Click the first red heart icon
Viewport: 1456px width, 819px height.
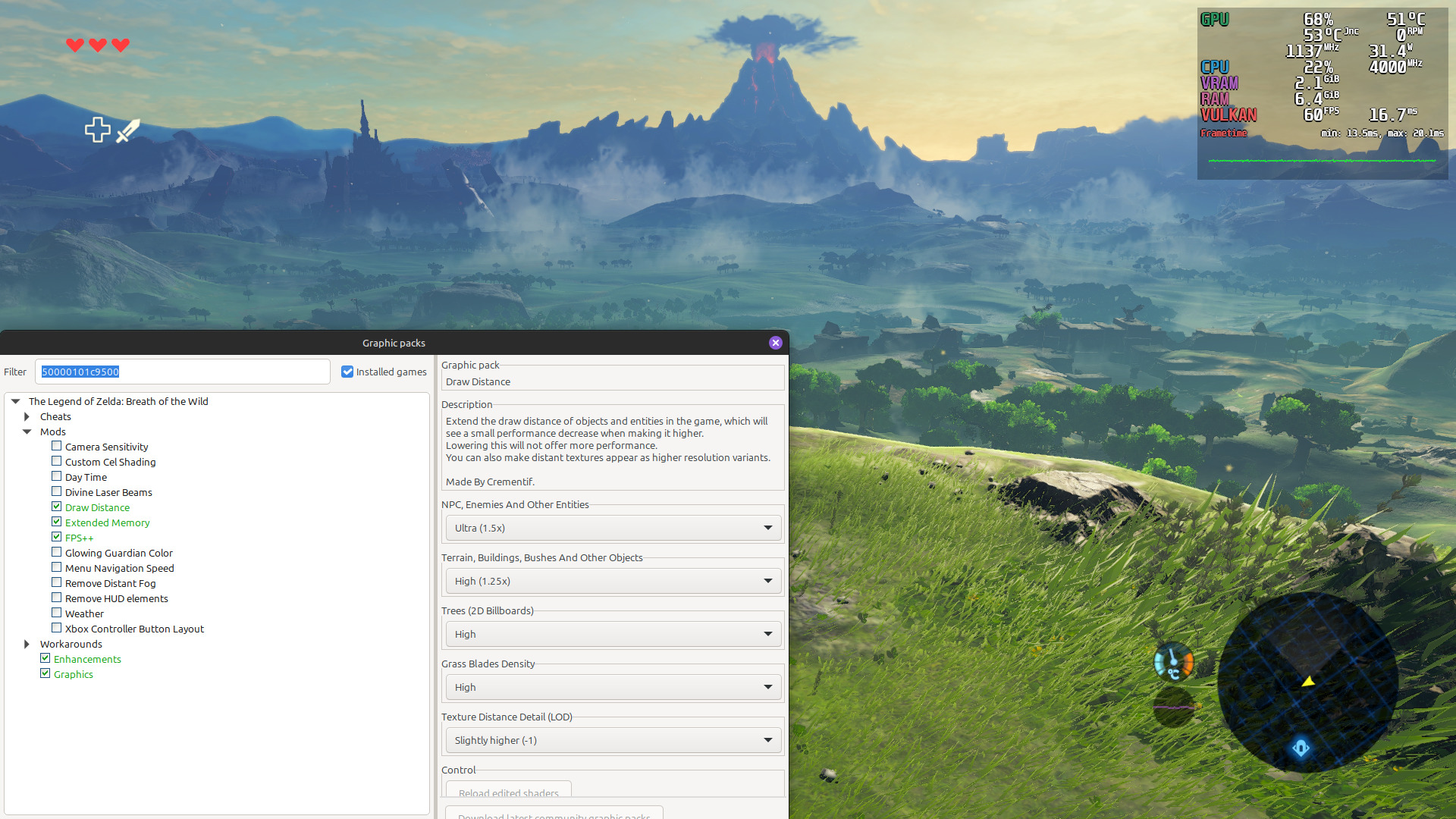click(74, 45)
